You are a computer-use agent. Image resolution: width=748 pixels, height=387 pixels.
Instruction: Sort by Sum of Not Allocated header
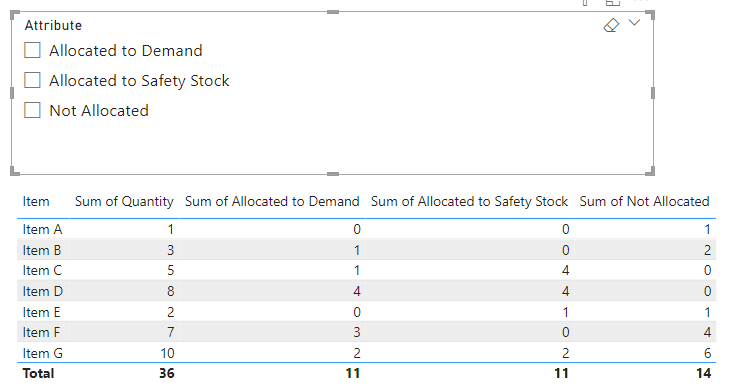(x=644, y=201)
